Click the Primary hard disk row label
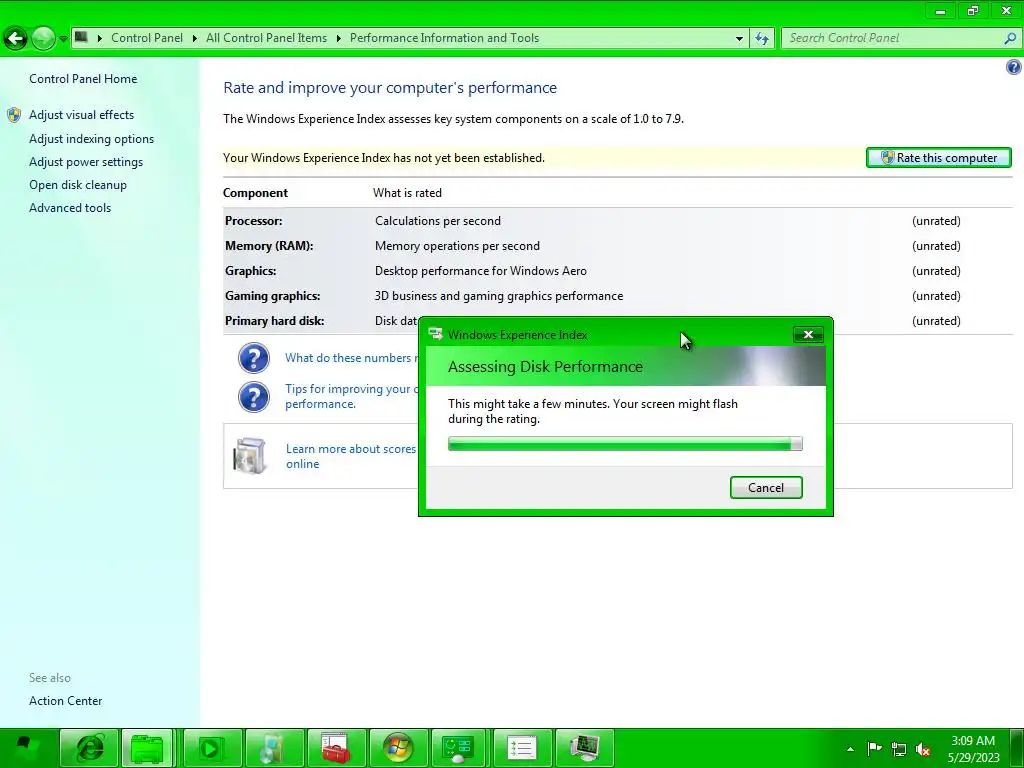Image resolution: width=1024 pixels, height=768 pixels. (x=274, y=321)
